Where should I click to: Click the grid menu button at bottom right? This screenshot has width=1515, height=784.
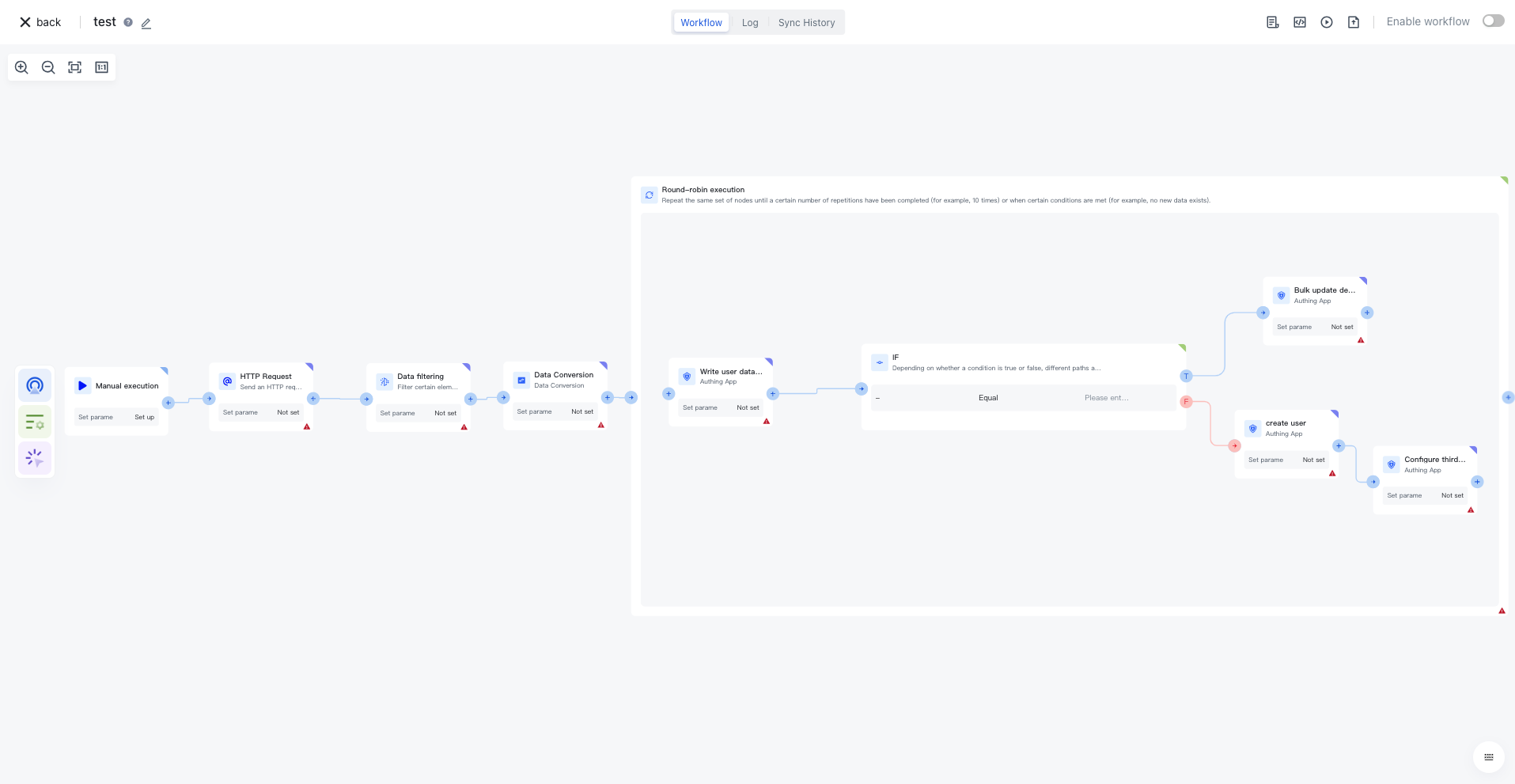1488,757
